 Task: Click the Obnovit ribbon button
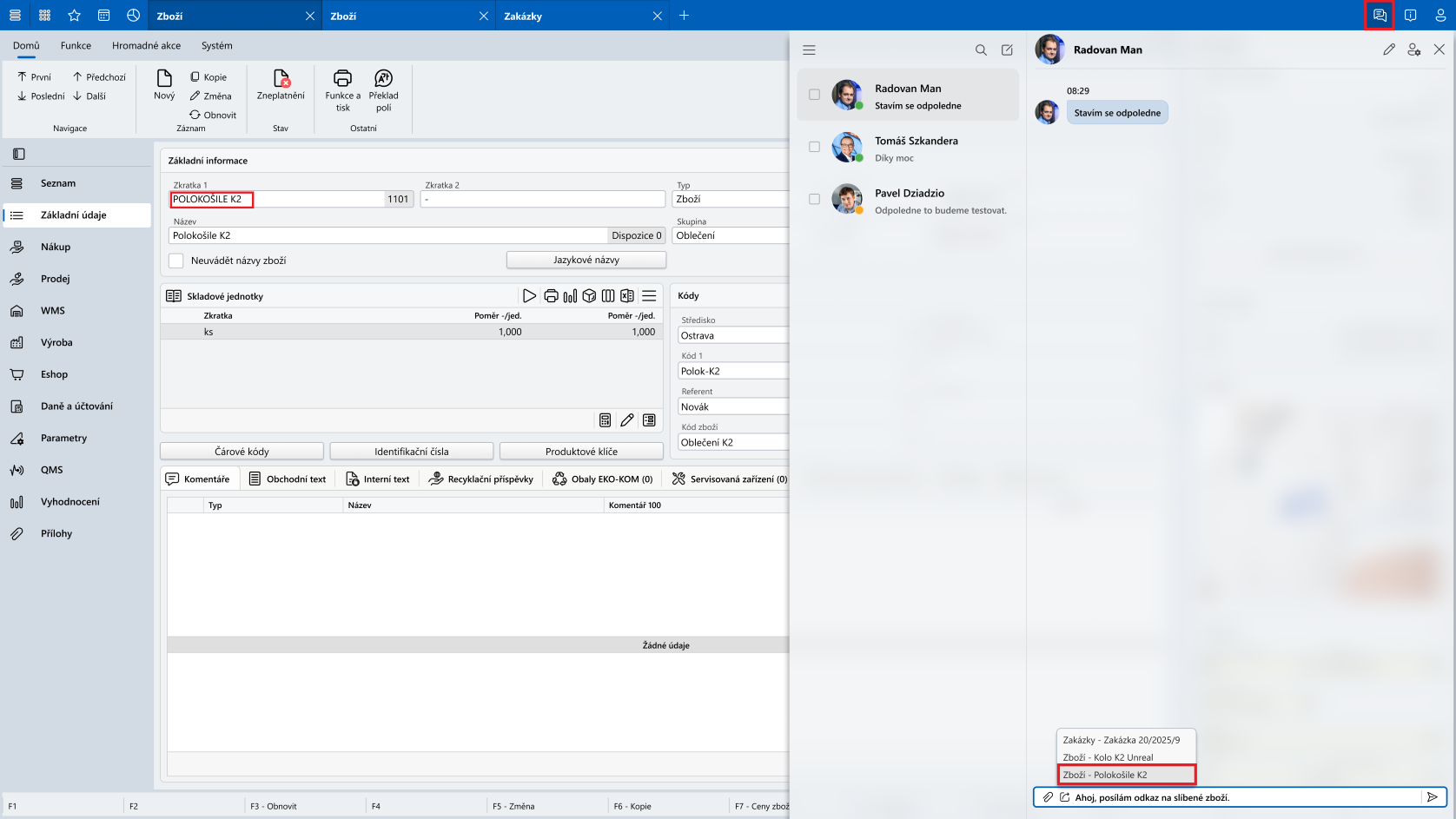click(213, 115)
